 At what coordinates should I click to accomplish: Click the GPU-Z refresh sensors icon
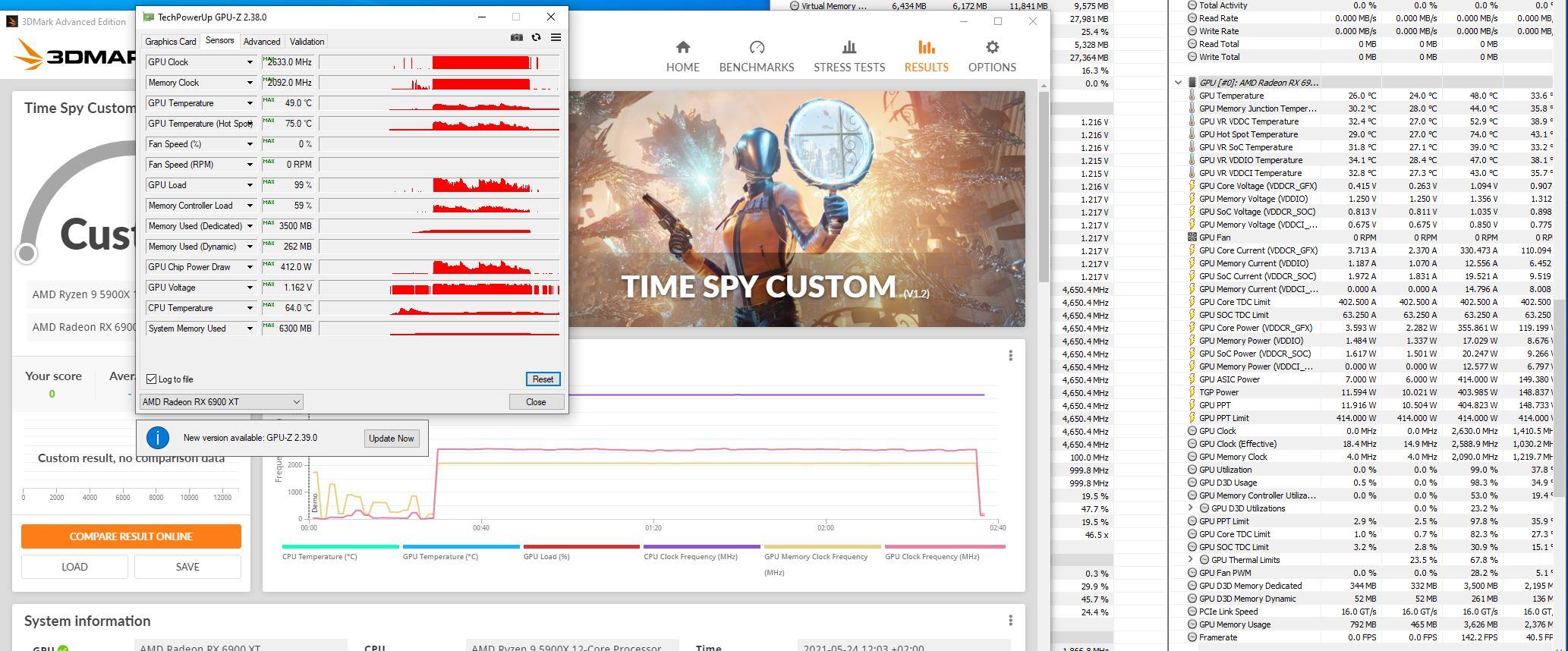point(536,37)
